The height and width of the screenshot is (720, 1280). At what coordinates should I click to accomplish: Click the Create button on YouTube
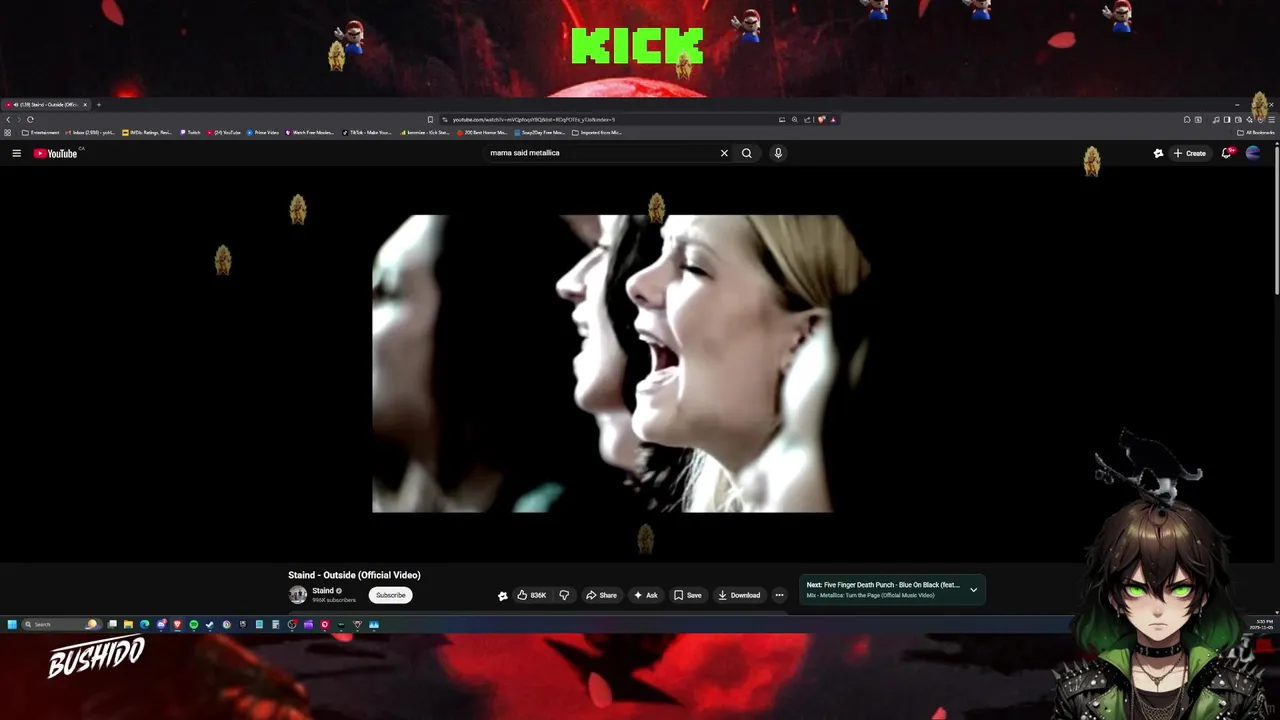[x=1190, y=153]
